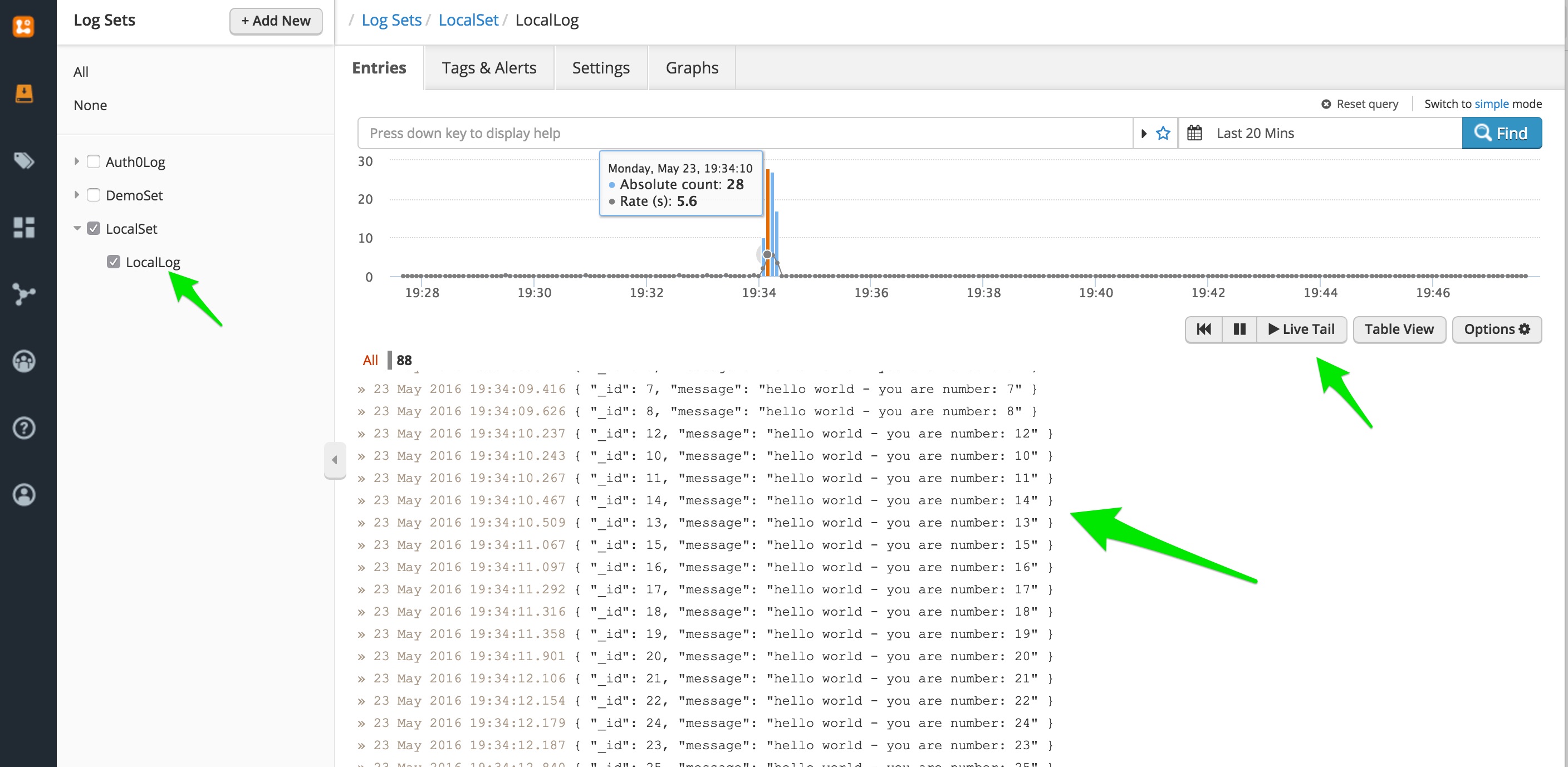Screen dimensions: 1568x767
Task: Collapse the left log sets panel
Action: 334,460
